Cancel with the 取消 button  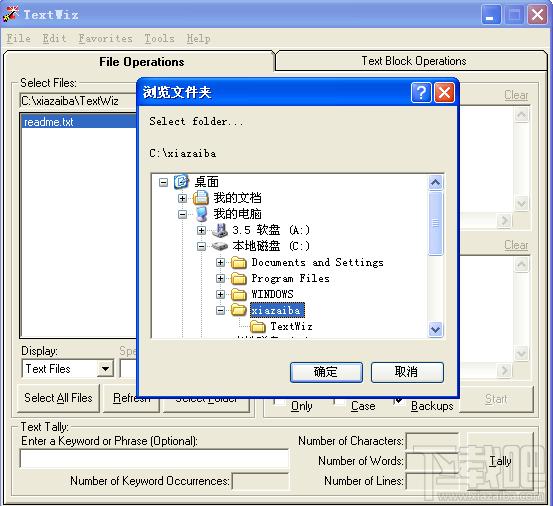coord(407,372)
